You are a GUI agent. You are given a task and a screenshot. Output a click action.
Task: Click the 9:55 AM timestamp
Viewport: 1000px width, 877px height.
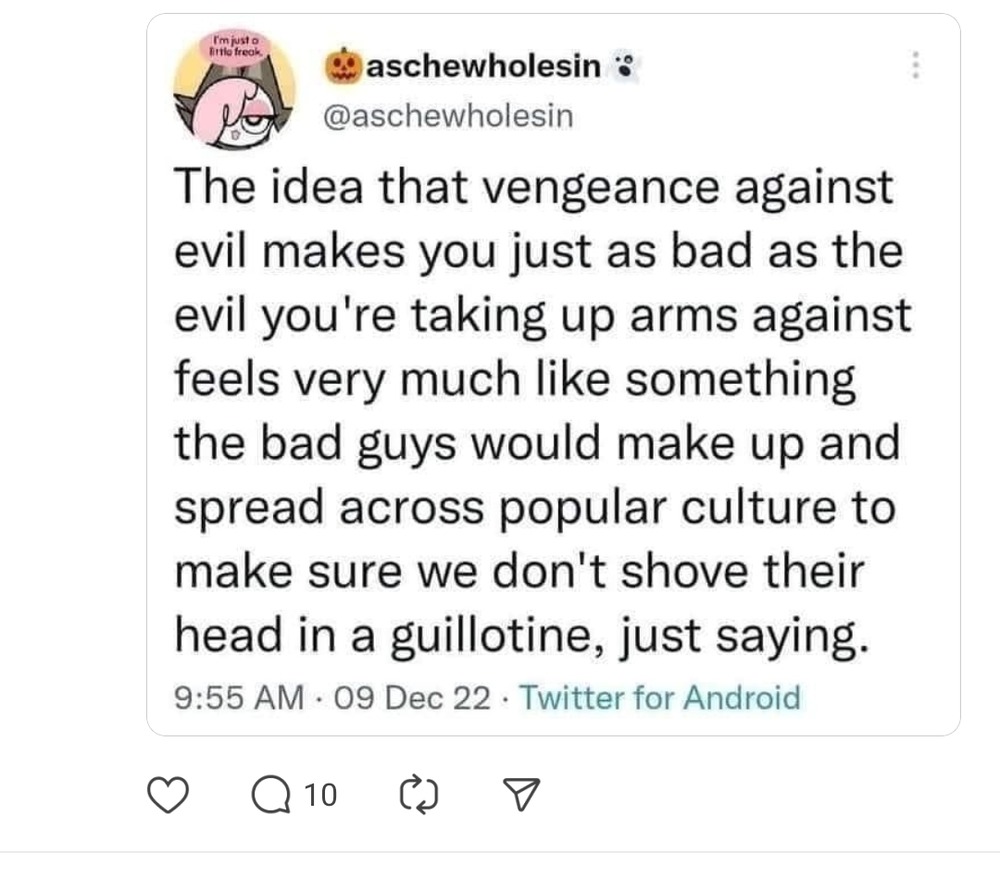click(x=239, y=697)
